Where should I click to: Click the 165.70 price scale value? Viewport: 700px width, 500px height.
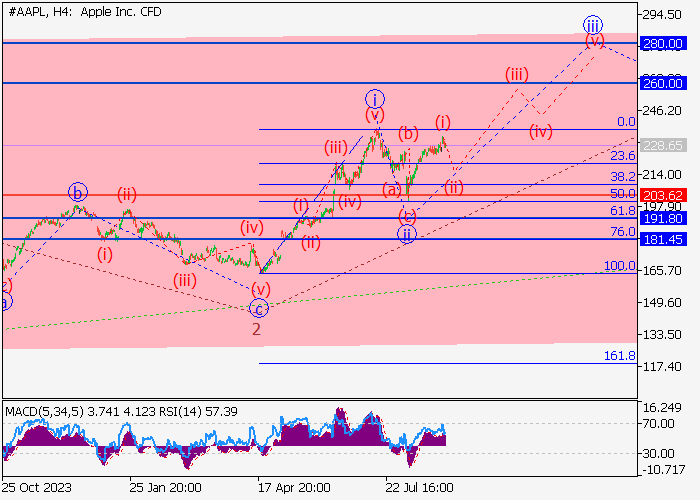(x=662, y=271)
